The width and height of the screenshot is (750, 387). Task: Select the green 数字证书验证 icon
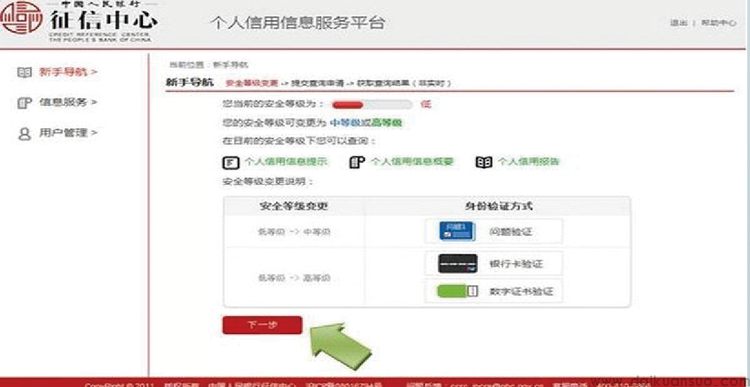coord(457,291)
